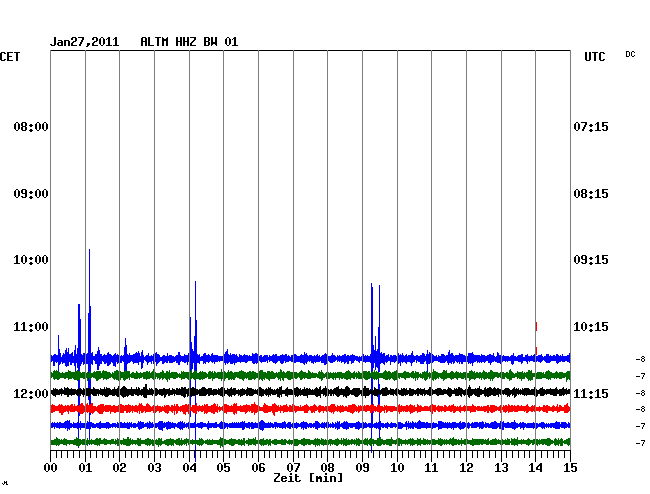Click minute tick label 13
The image size is (650, 494).
[501, 468]
